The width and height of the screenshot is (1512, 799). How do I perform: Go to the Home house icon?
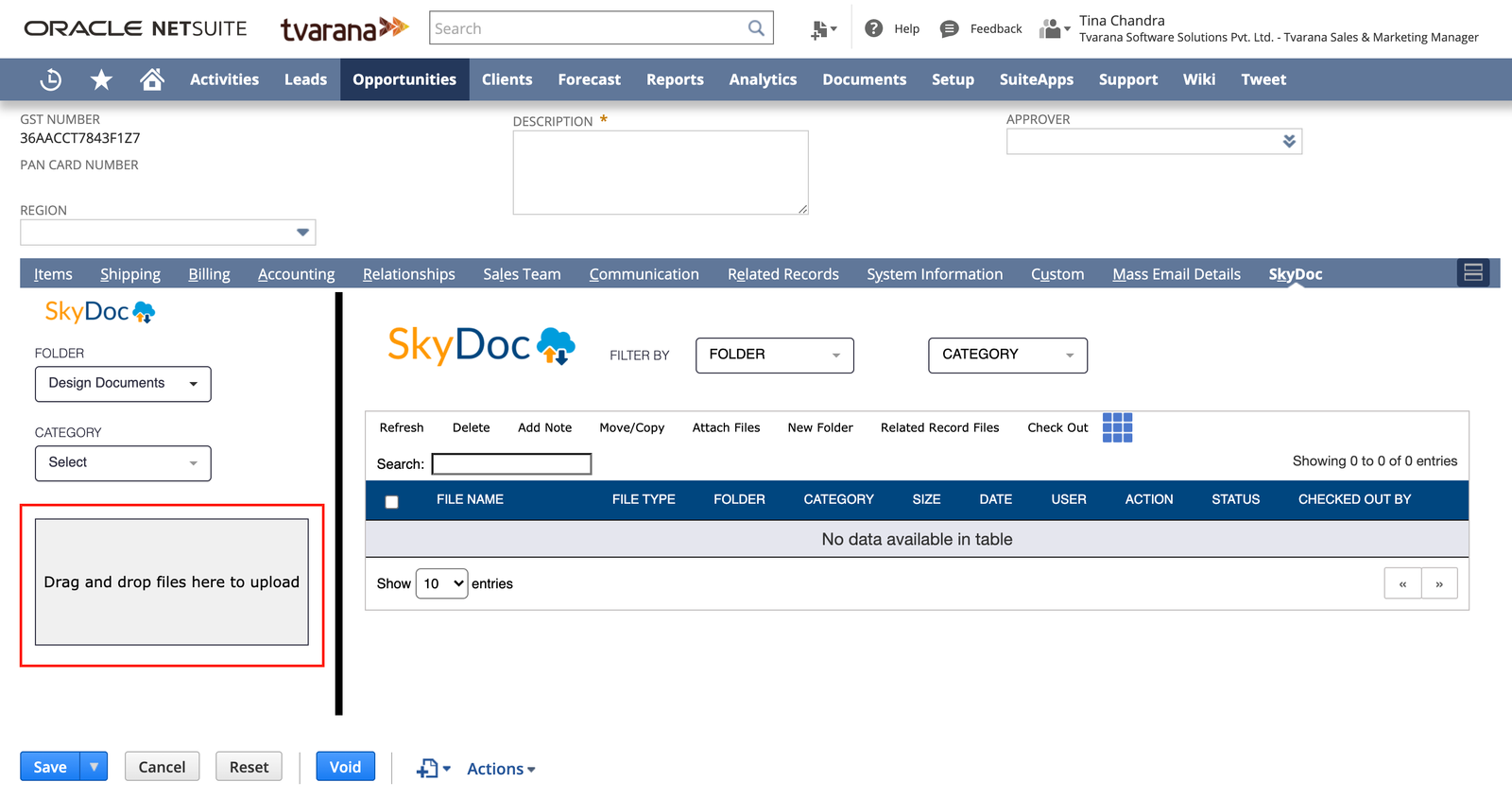[x=152, y=79]
